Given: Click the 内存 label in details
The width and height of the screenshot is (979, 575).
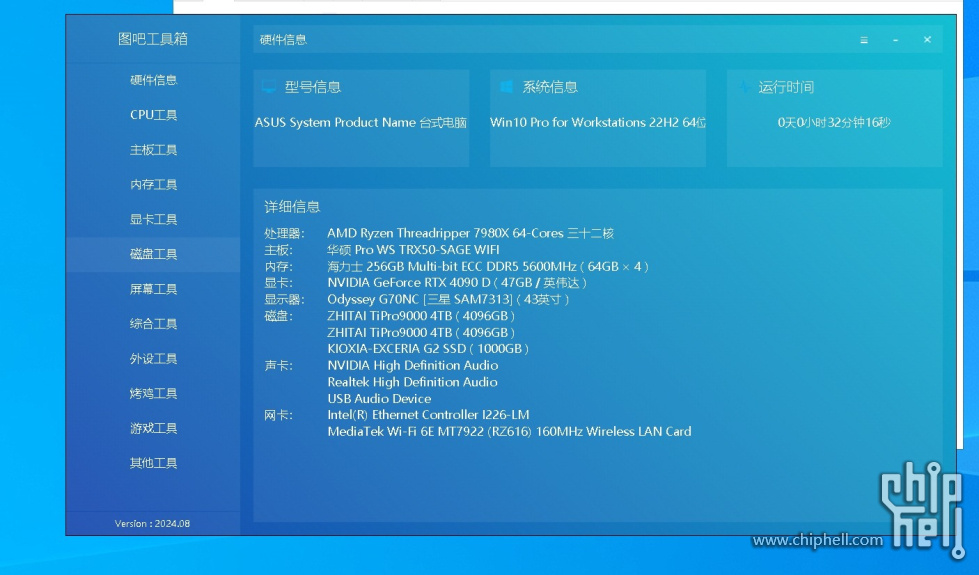Looking at the screenshot, I should click(x=278, y=267).
